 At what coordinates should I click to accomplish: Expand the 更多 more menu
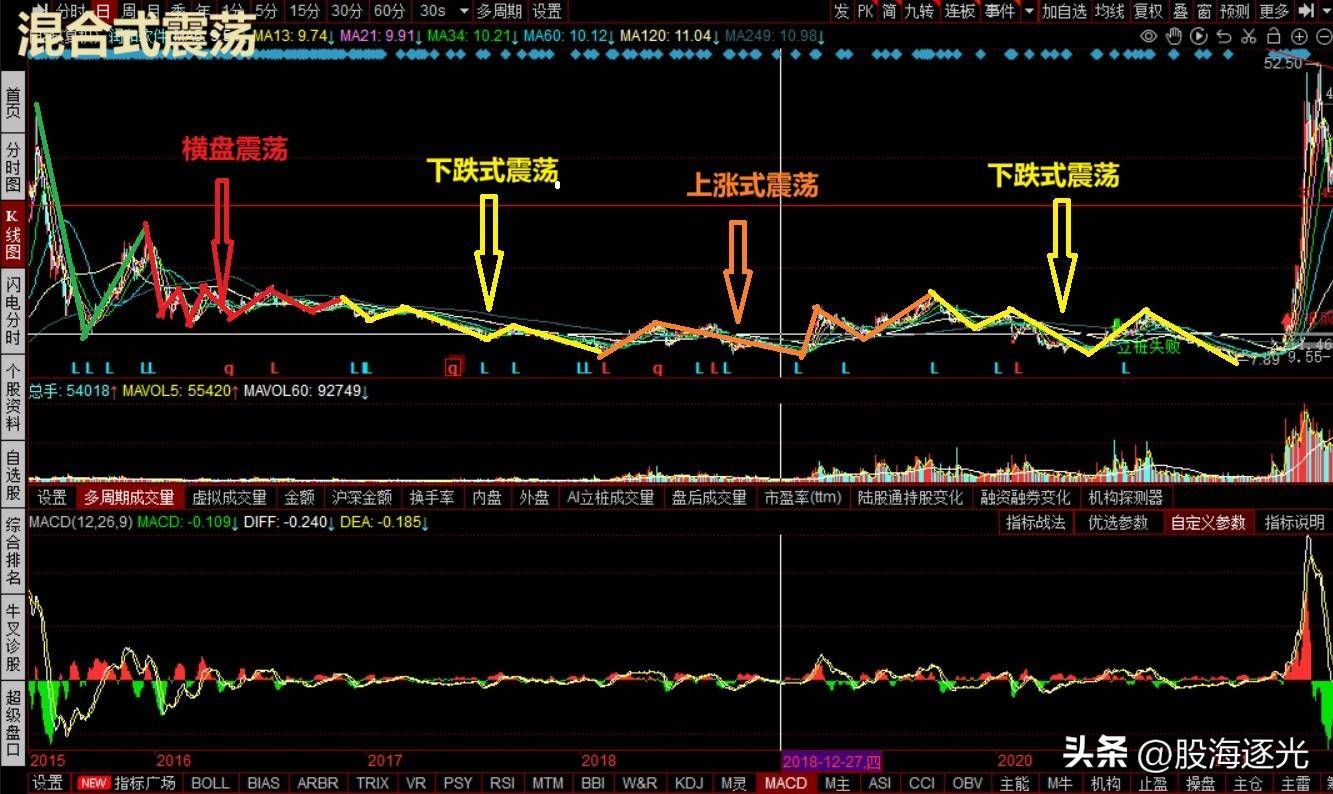point(1275,11)
